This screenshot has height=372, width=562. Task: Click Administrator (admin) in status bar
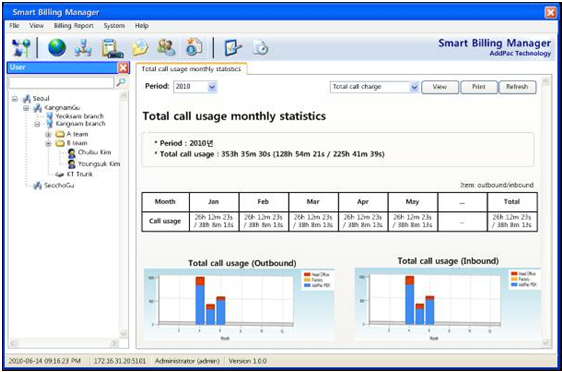pyautogui.click(x=187, y=361)
